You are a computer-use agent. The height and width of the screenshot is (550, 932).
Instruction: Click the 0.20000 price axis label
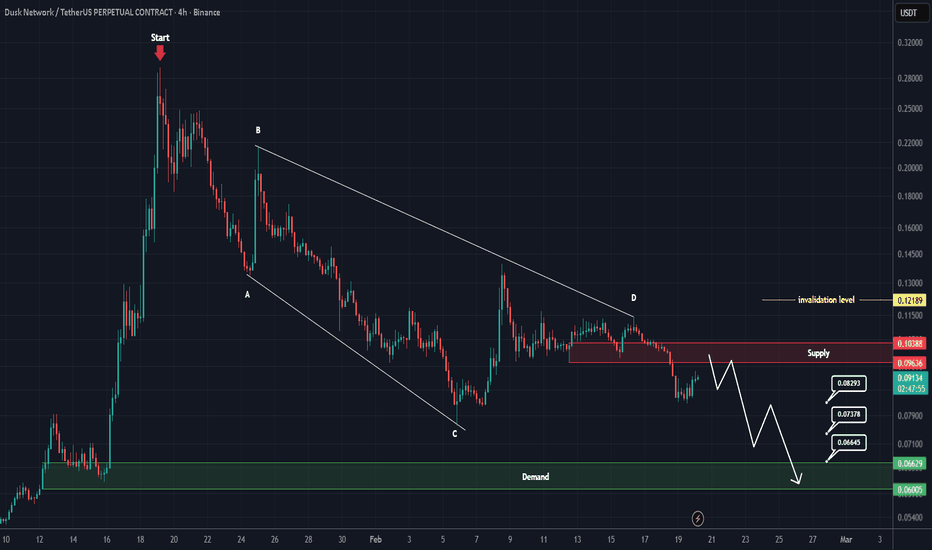tap(910, 168)
